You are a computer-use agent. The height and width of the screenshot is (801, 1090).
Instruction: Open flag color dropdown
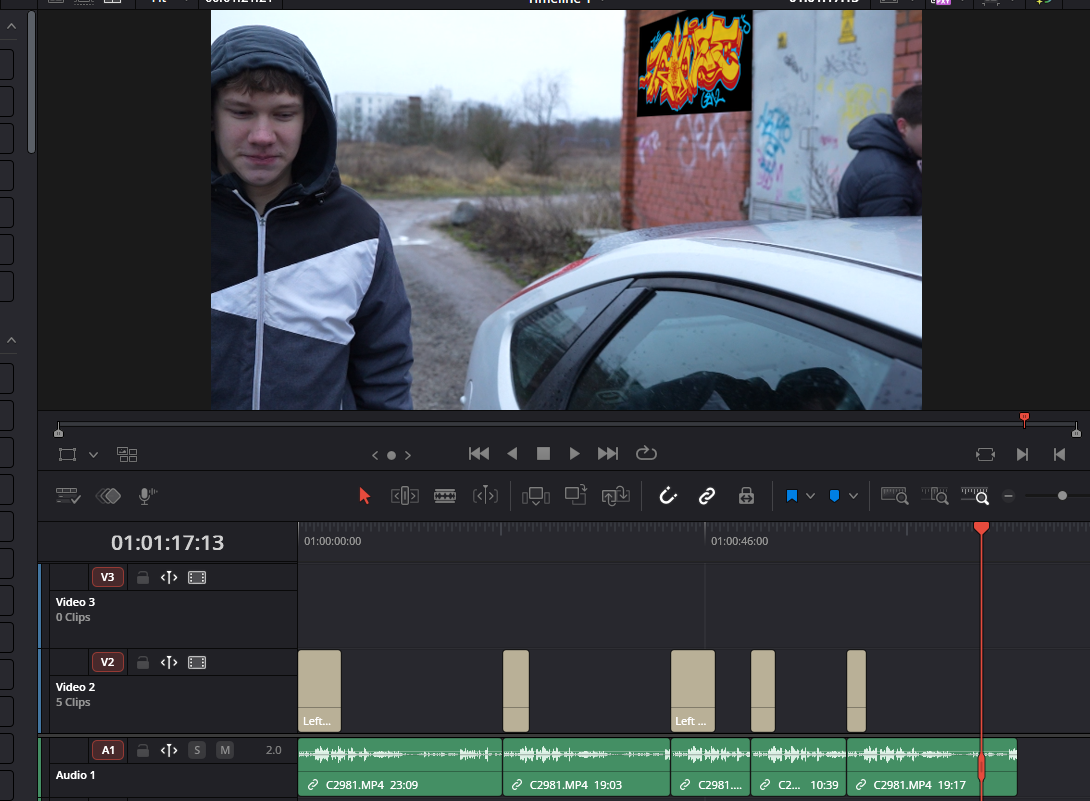pos(811,496)
